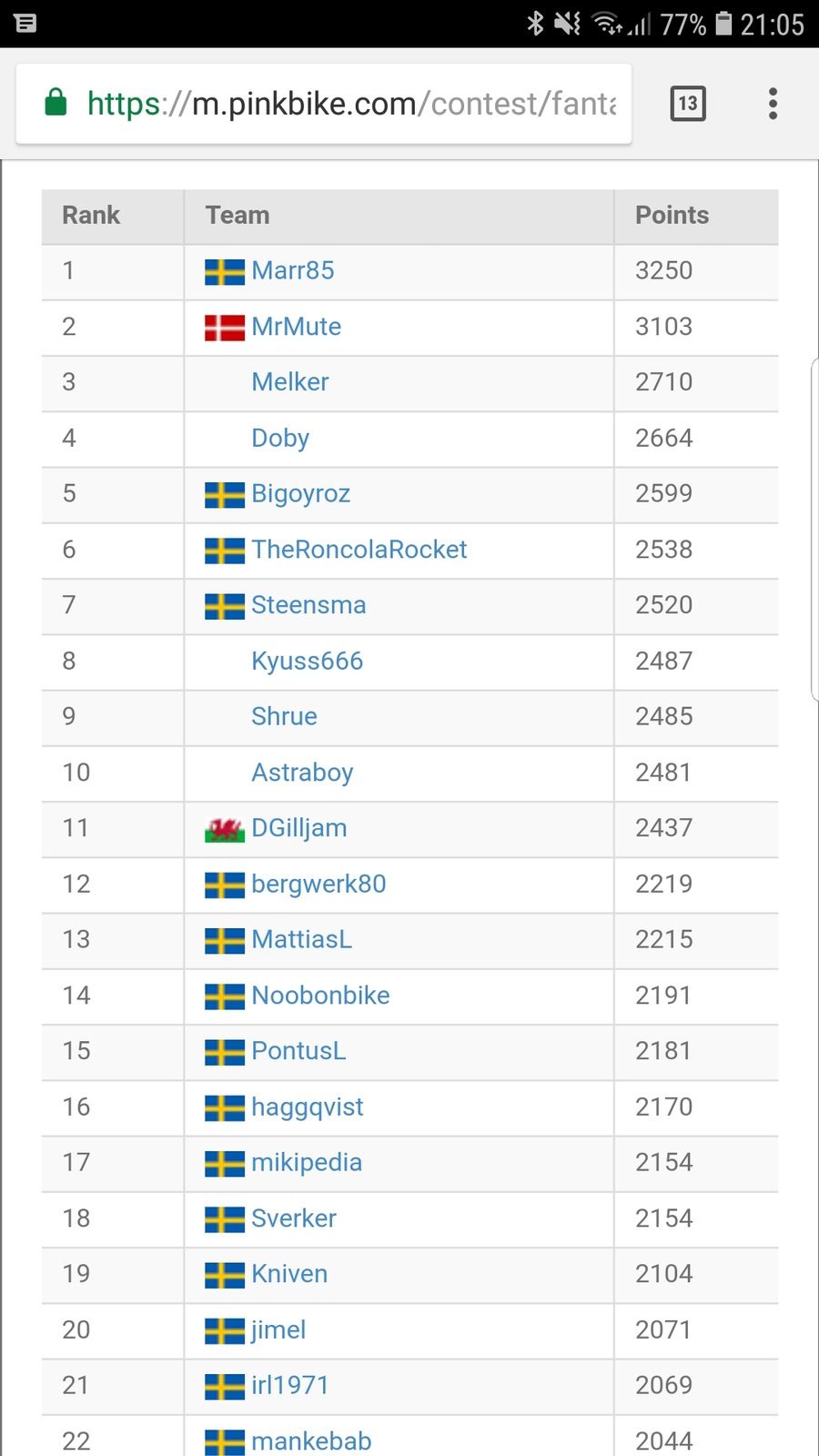Click the Points column header
This screenshot has height=1456, width=819.
(672, 216)
